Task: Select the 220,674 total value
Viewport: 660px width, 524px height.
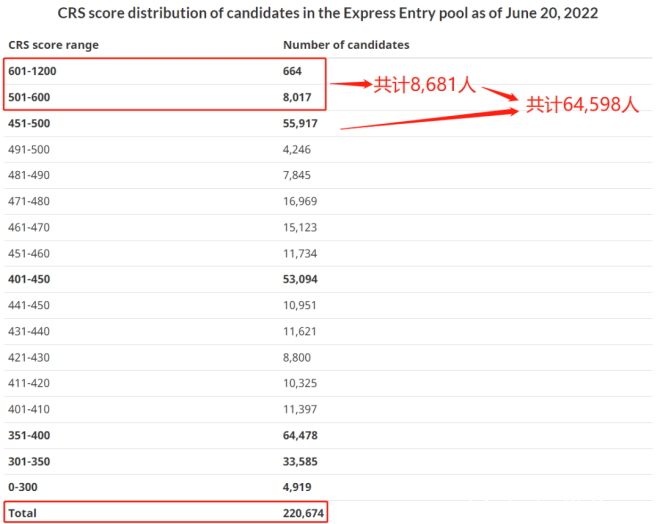Action: 303,513
